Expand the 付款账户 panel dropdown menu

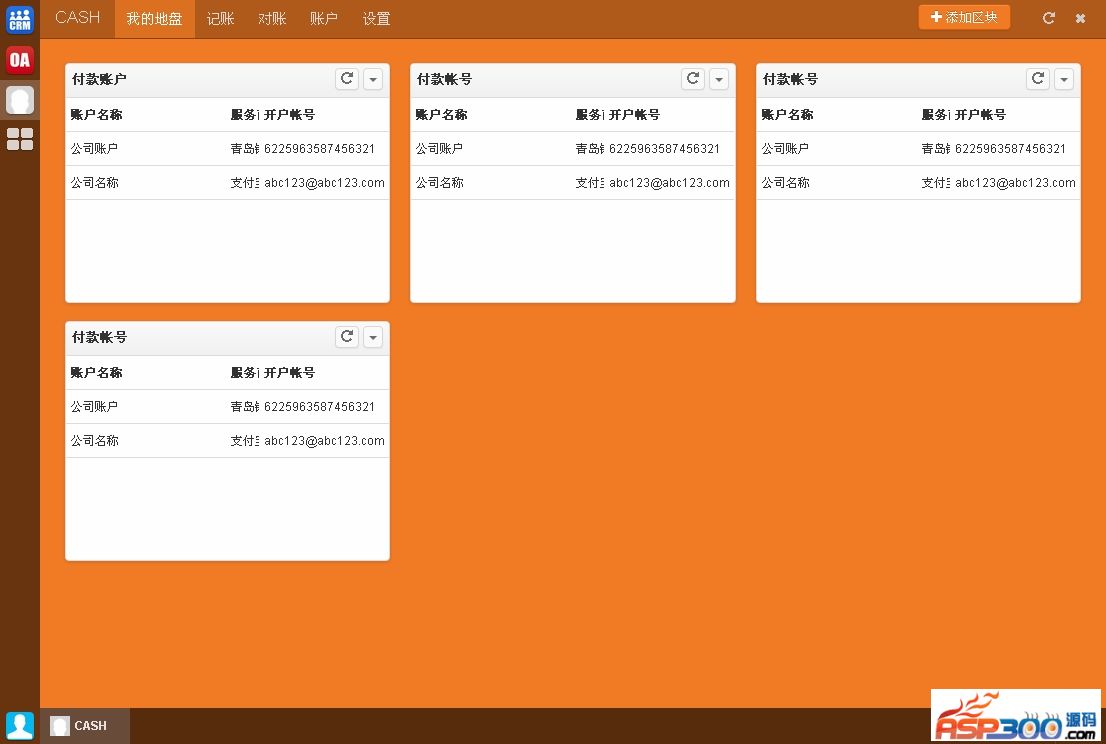click(x=373, y=80)
